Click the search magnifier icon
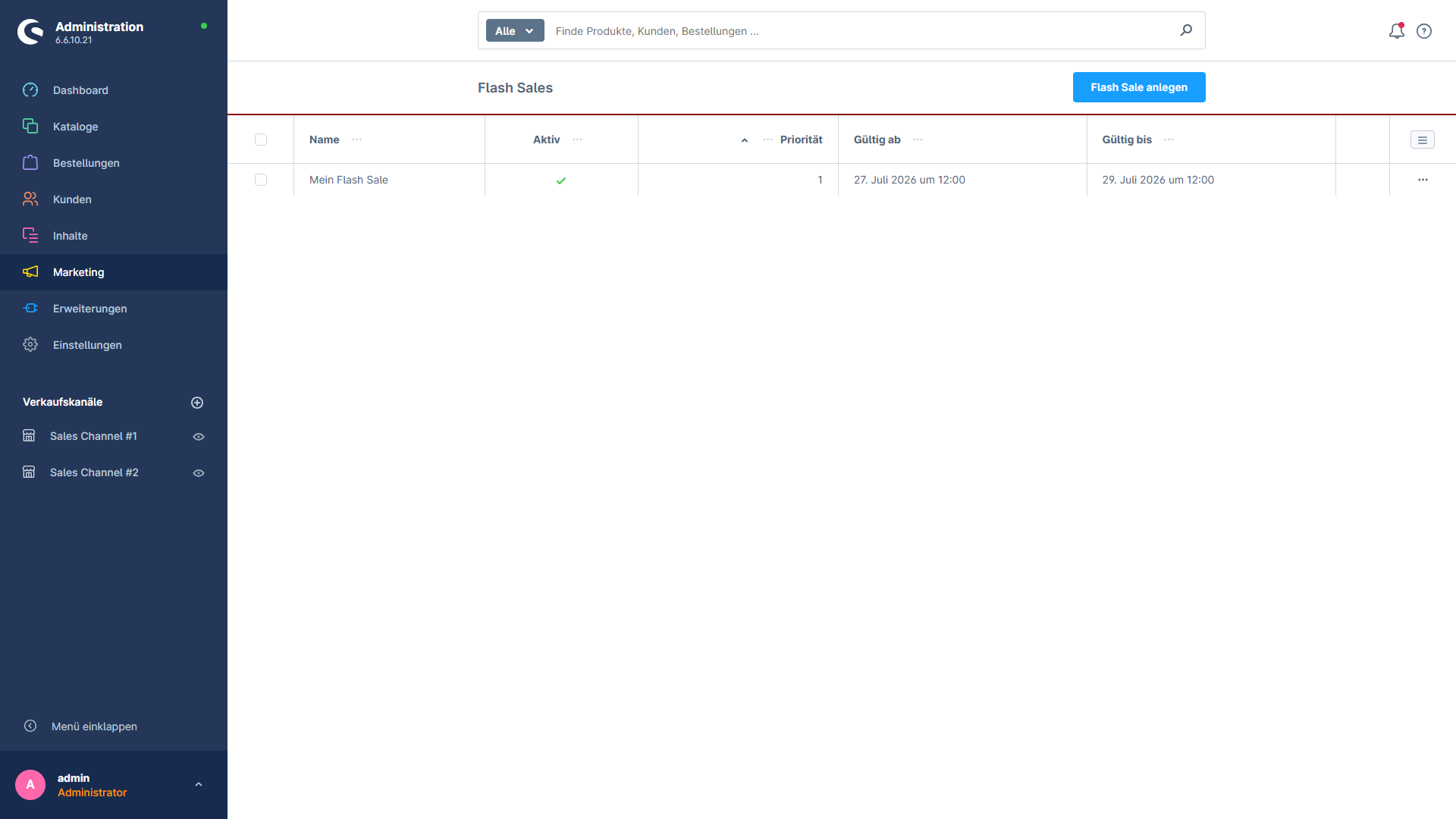 pyautogui.click(x=1186, y=30)
